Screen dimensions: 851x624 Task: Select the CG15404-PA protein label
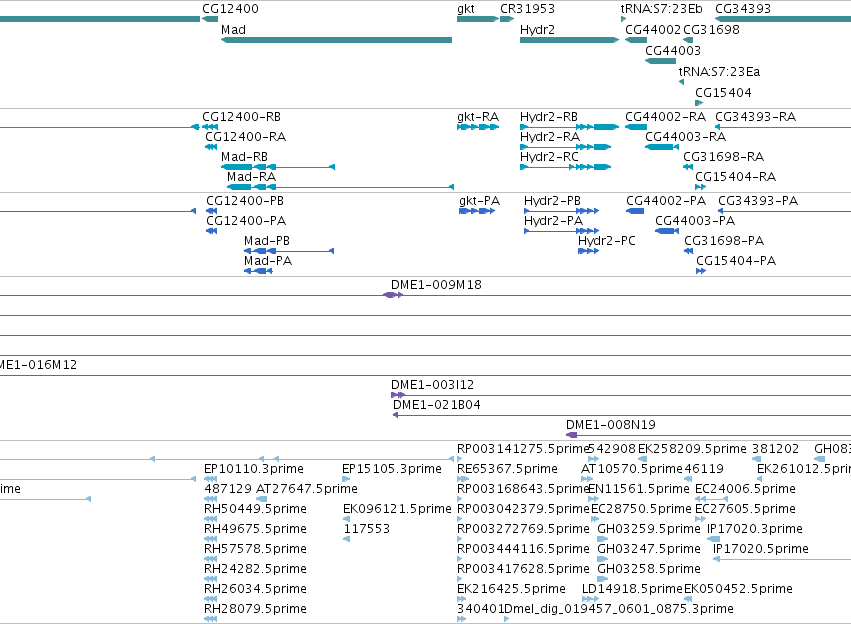tap(736, 261)
